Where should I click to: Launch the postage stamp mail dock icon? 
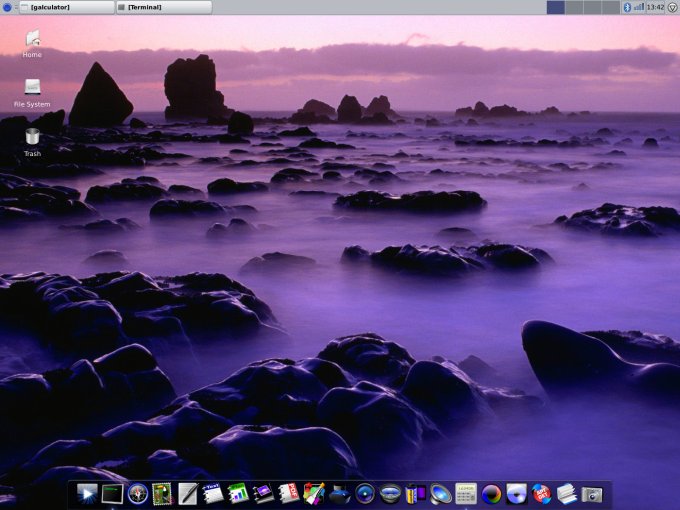tap(162, 493)
